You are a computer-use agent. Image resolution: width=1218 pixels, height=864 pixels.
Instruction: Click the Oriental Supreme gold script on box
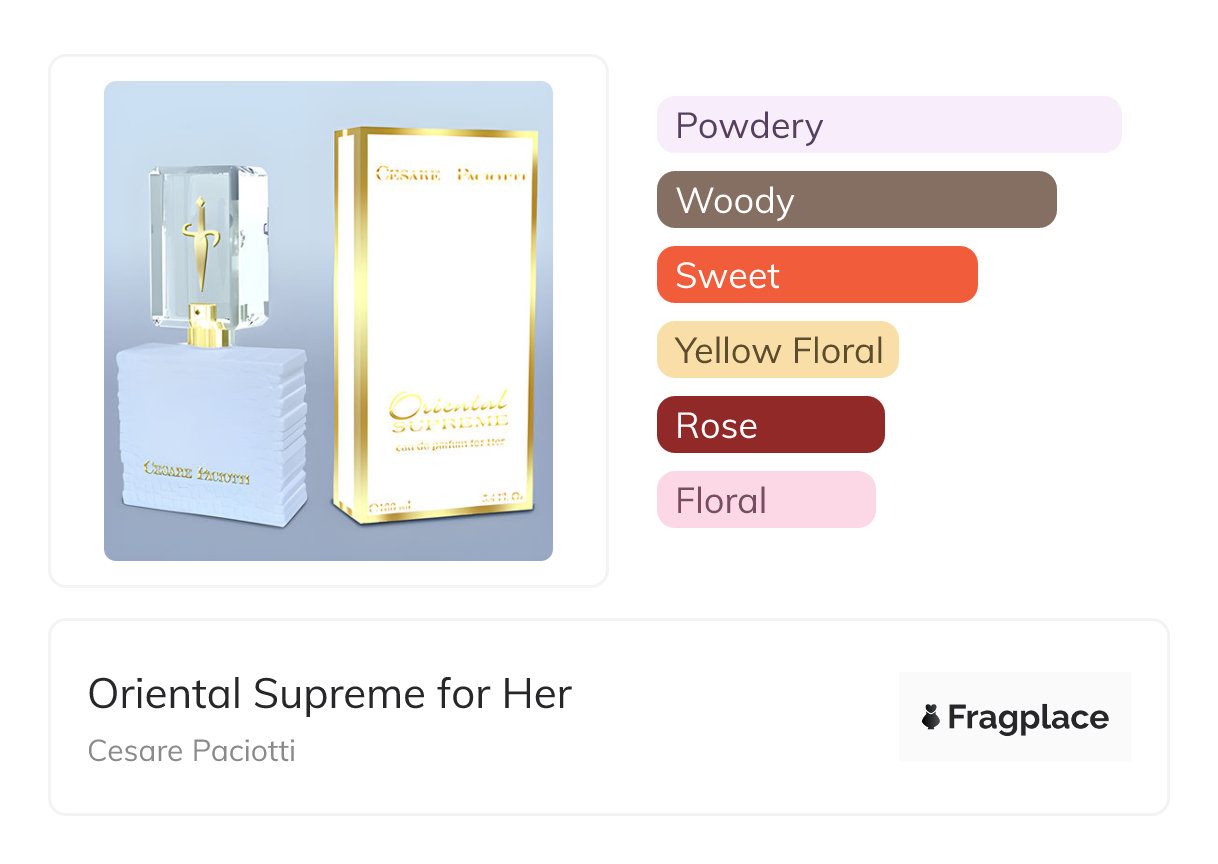point(450,408)
